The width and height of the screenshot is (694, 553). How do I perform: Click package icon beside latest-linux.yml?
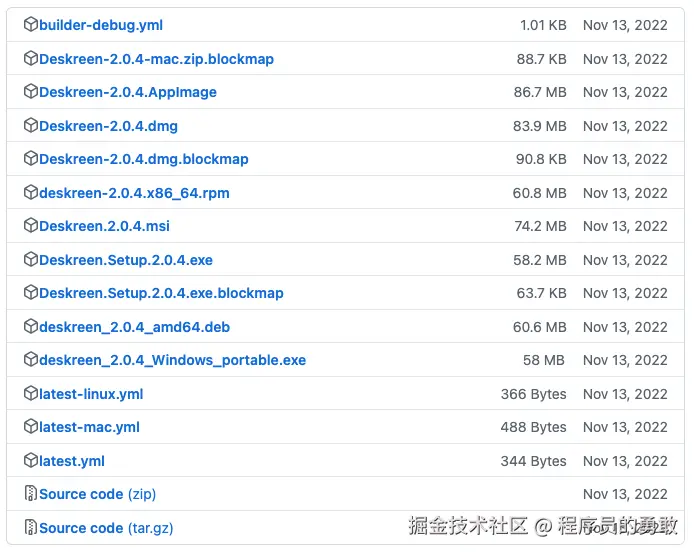(31, 394)
